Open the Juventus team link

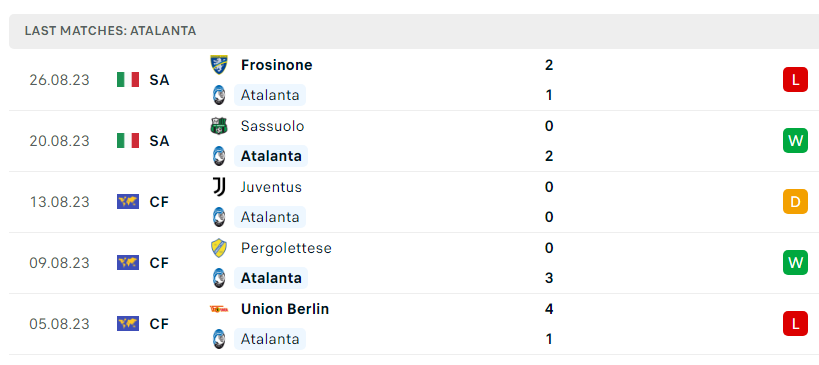tap(271, 187)
